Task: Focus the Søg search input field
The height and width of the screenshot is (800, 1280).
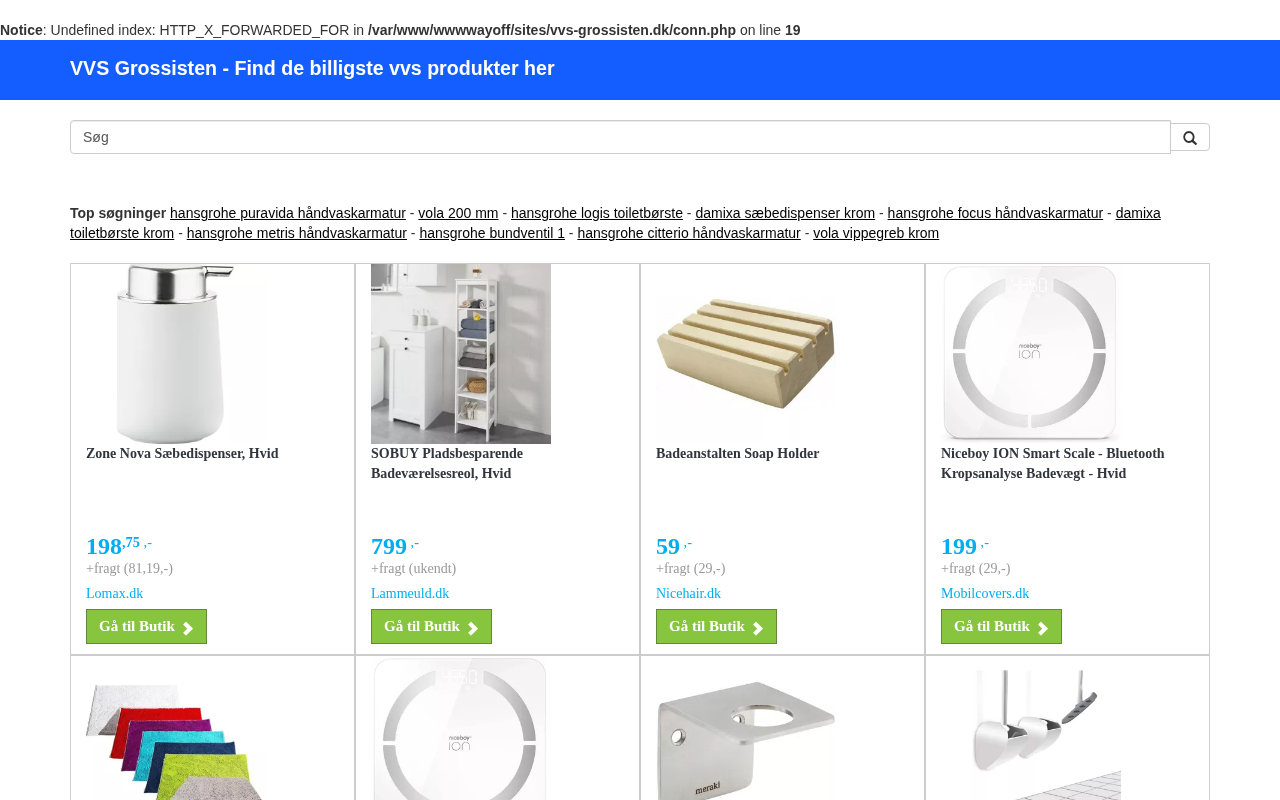Action: (620, 137)
